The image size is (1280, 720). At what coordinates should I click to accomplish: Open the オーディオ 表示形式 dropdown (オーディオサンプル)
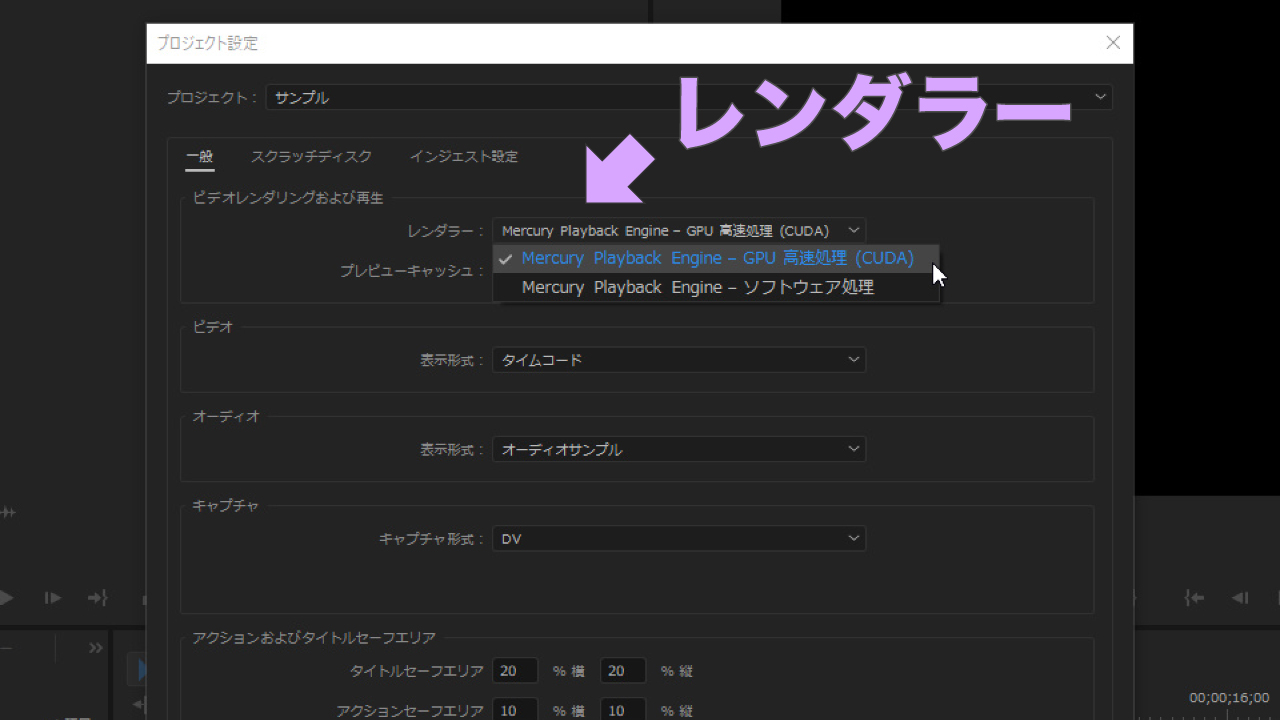click(679, 450)
